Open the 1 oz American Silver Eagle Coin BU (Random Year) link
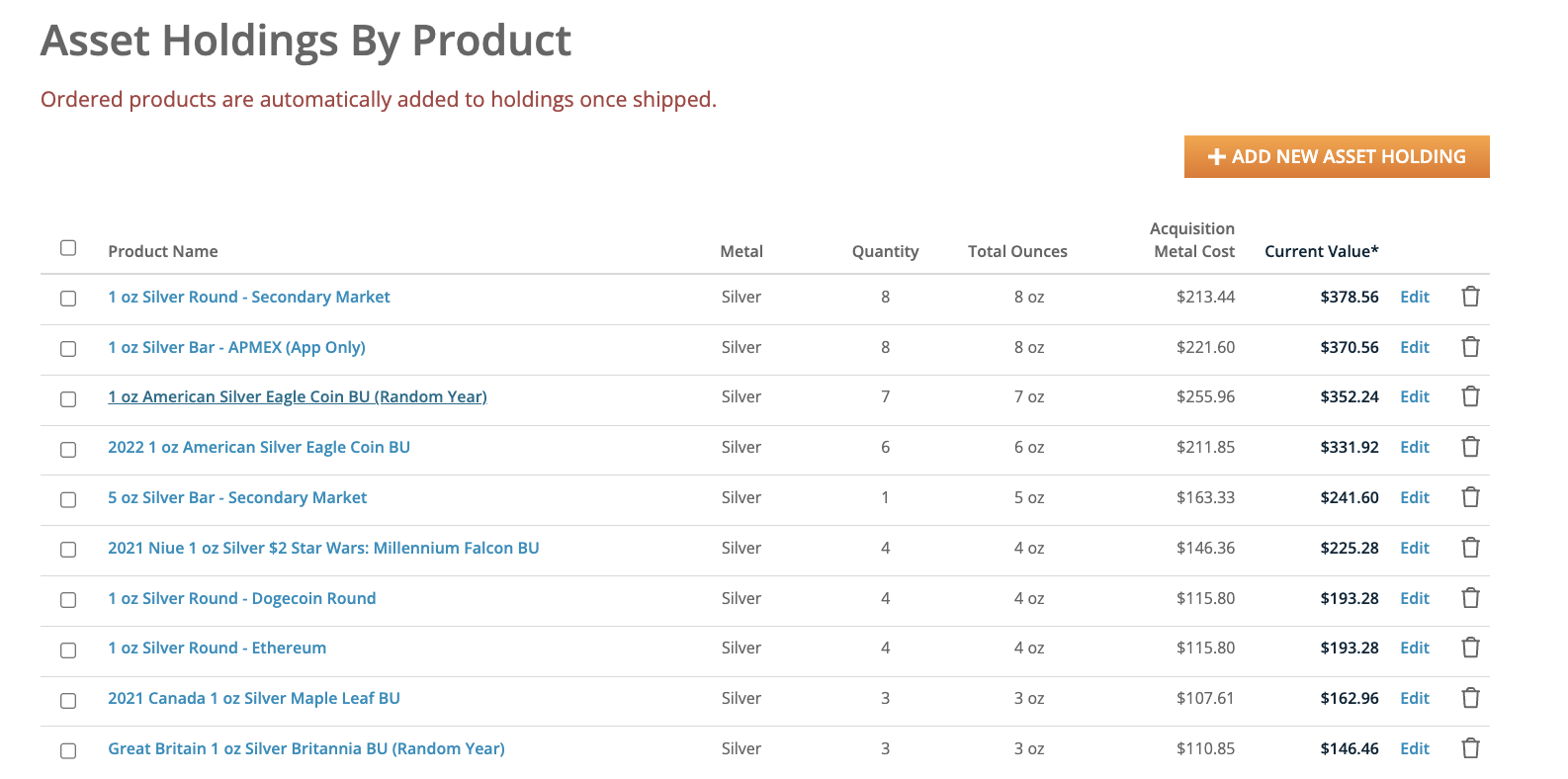This screenshot has width=1568, height=779. click(297, 396)
